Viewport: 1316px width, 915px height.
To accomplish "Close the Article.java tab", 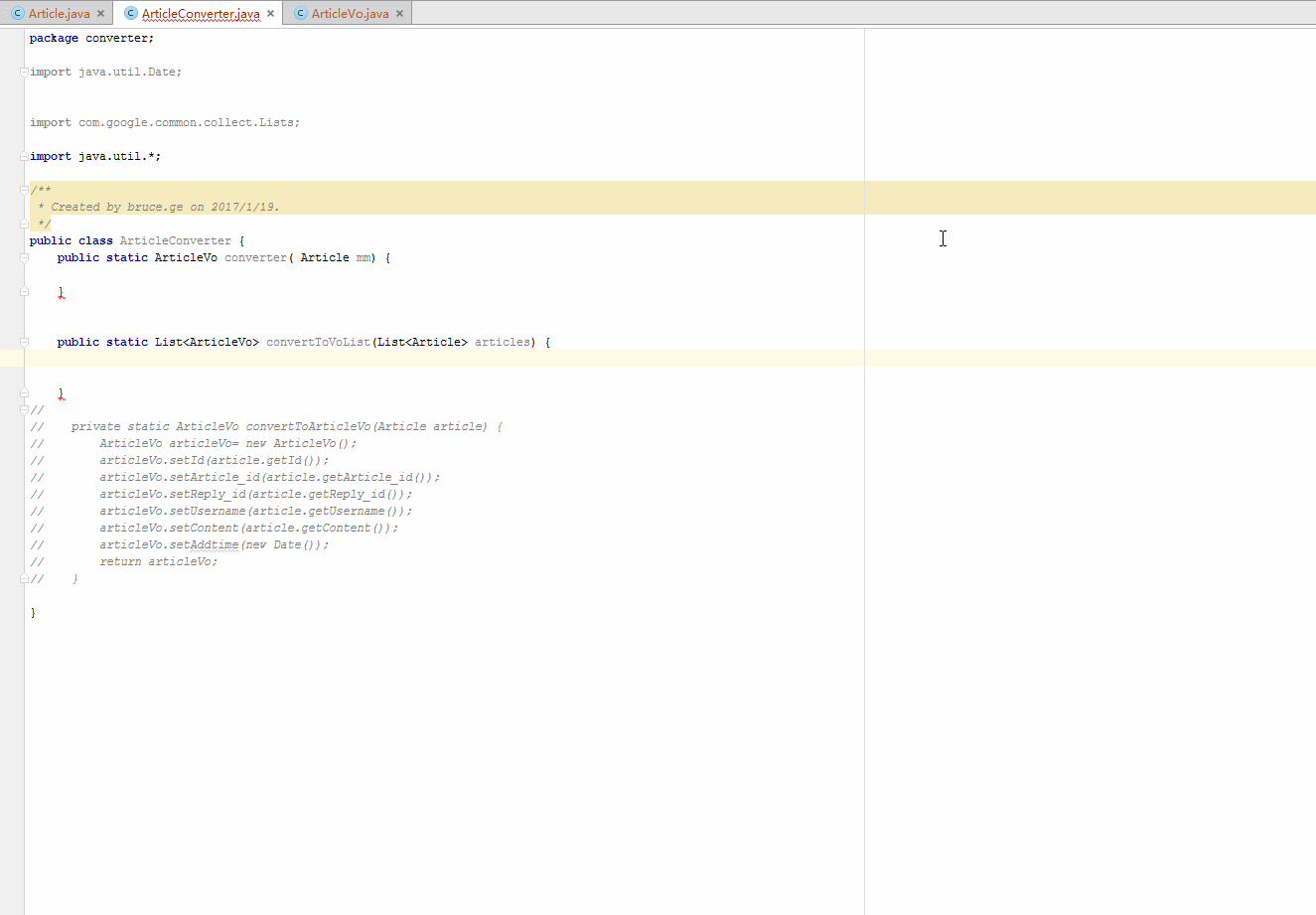I will click(x=102, y=13).
